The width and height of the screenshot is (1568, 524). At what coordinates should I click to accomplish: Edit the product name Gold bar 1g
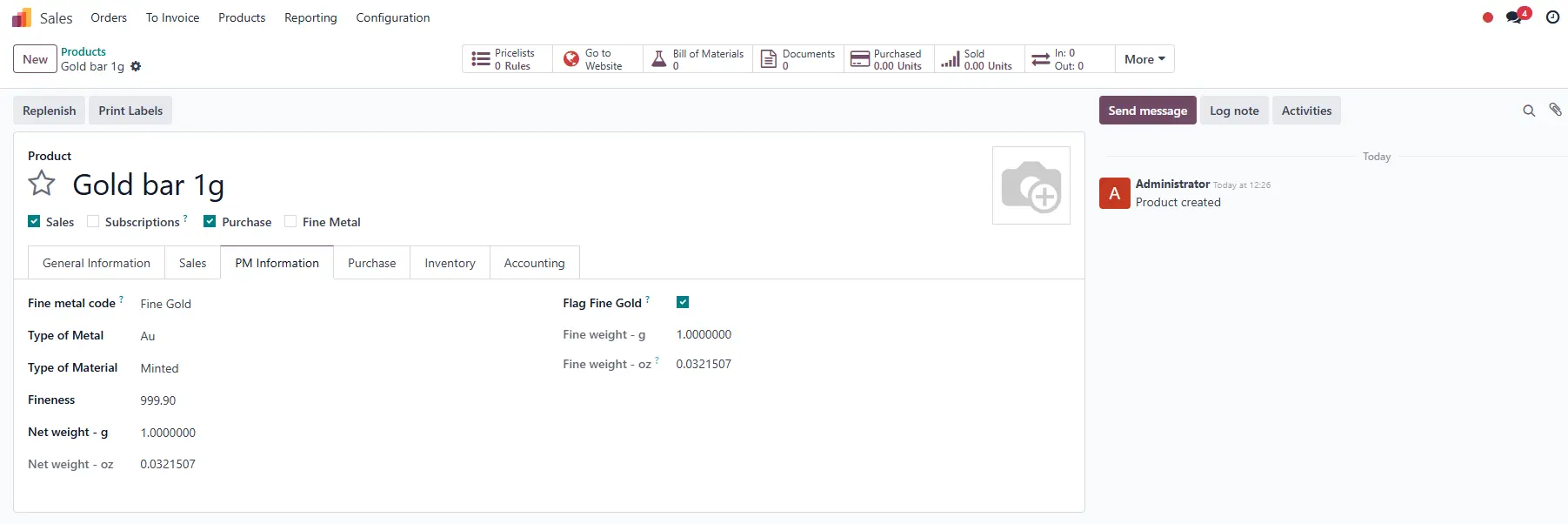point(149,185)
